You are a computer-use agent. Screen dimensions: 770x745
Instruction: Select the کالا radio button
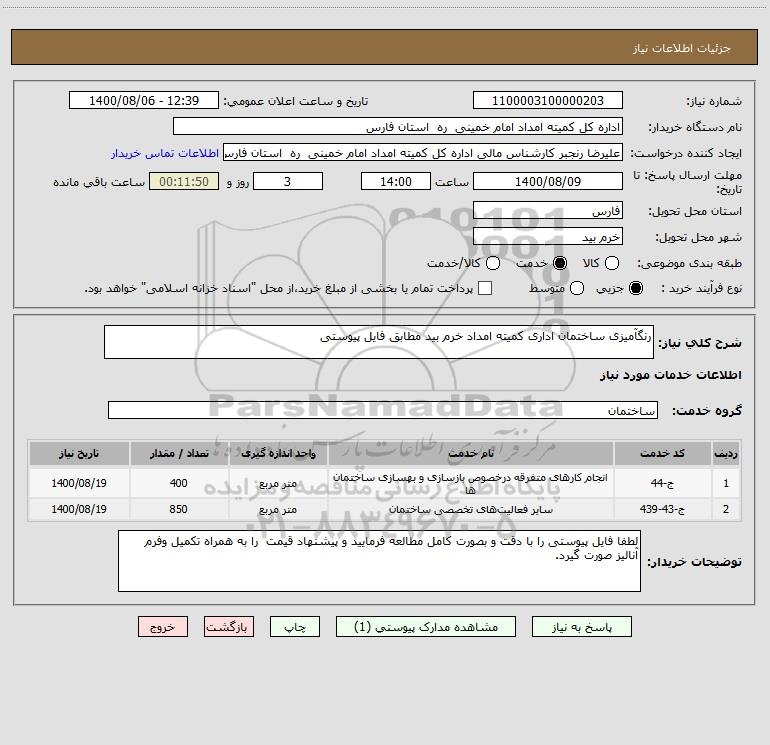(x=611, y=263)
